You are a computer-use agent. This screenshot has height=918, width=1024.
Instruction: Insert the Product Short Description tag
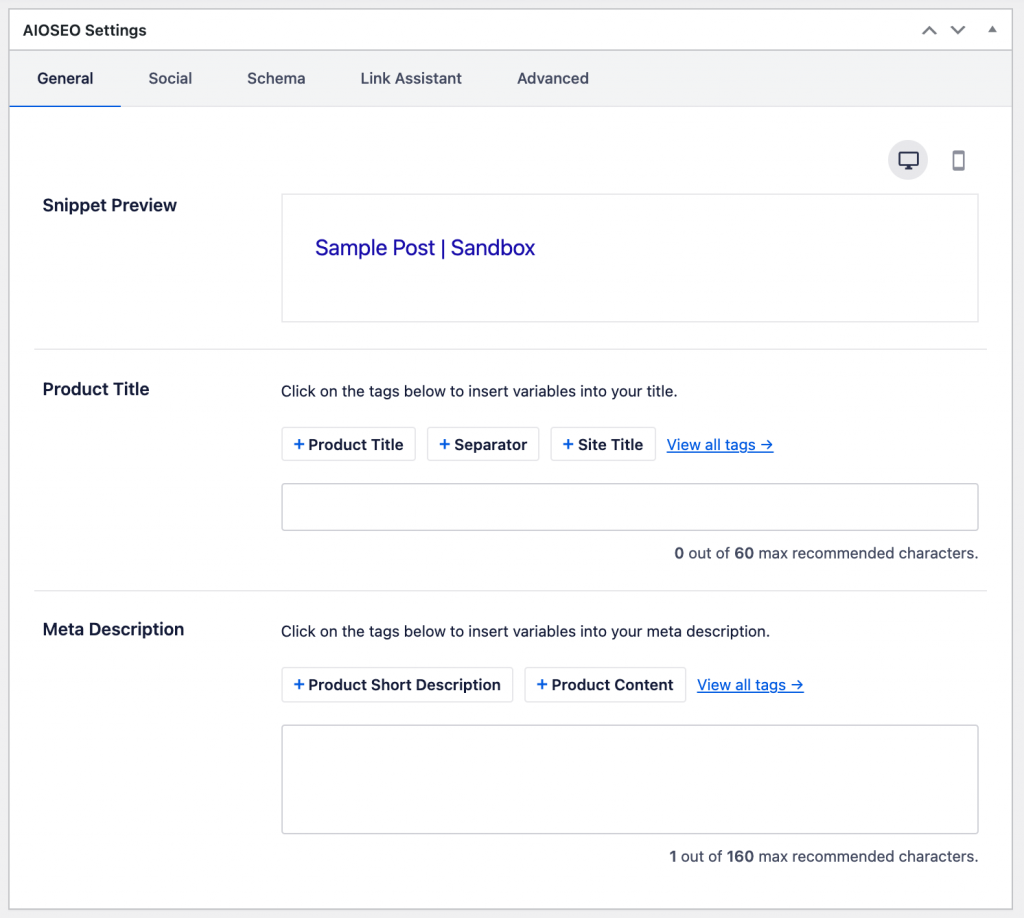point(397,685)
